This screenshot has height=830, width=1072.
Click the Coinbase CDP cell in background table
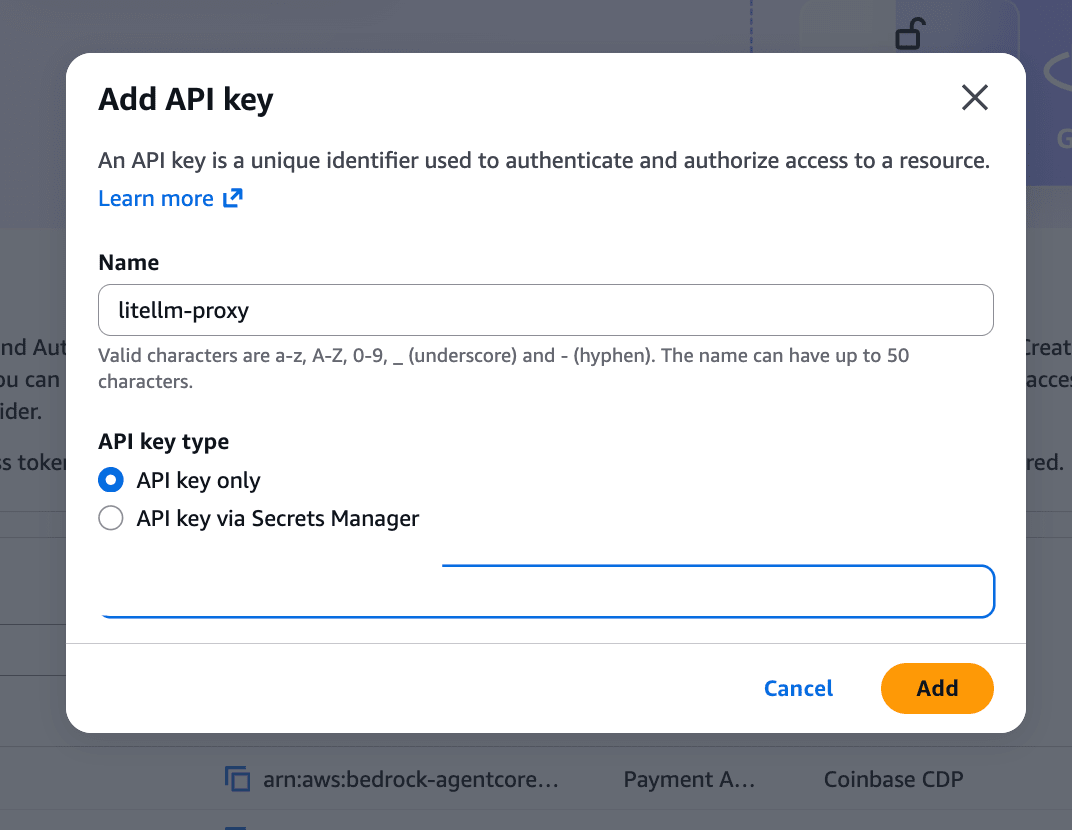click(x=894, y=779)
